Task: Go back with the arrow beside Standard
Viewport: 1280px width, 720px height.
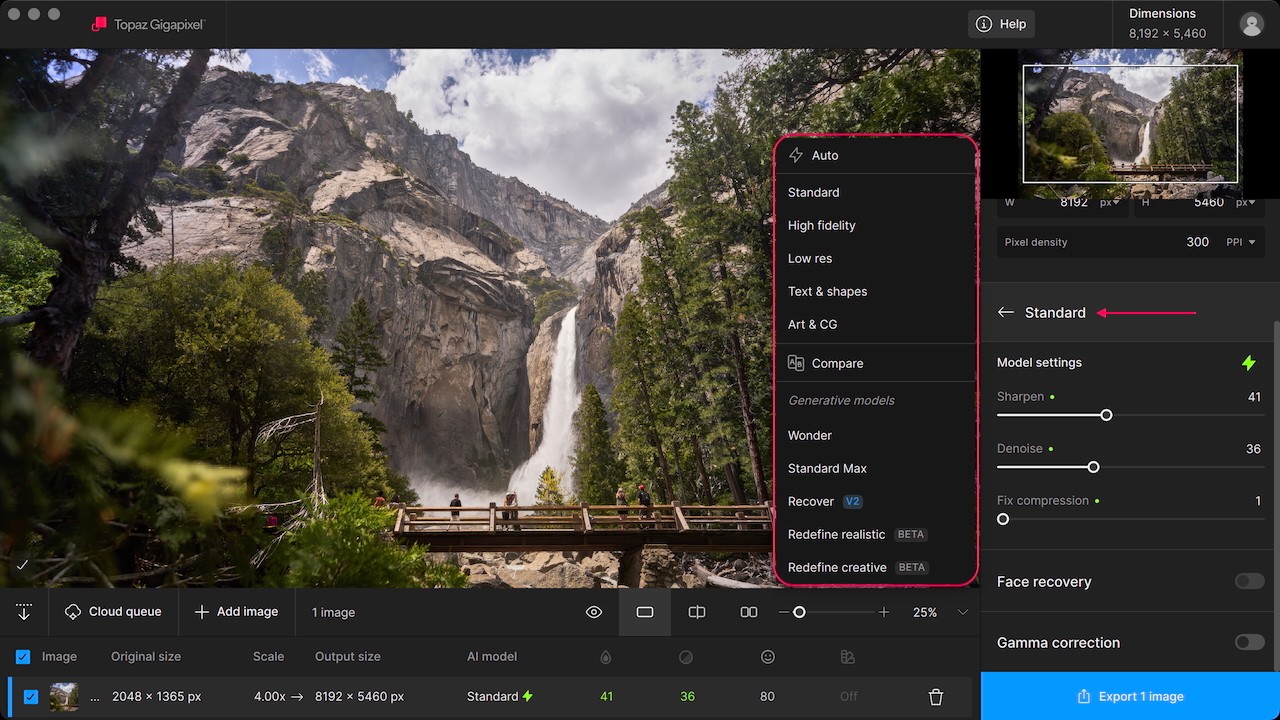Action: (1006, 313)
